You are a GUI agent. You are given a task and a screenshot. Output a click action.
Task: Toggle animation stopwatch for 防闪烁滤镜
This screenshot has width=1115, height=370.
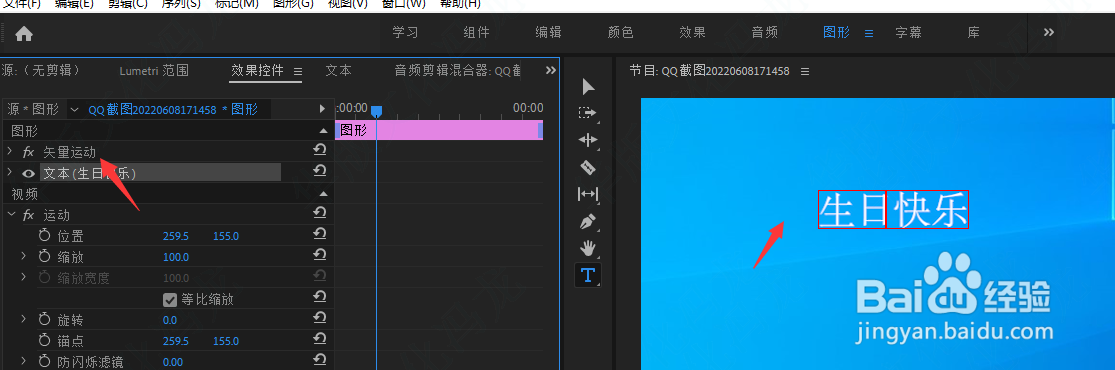pos(45,361)
